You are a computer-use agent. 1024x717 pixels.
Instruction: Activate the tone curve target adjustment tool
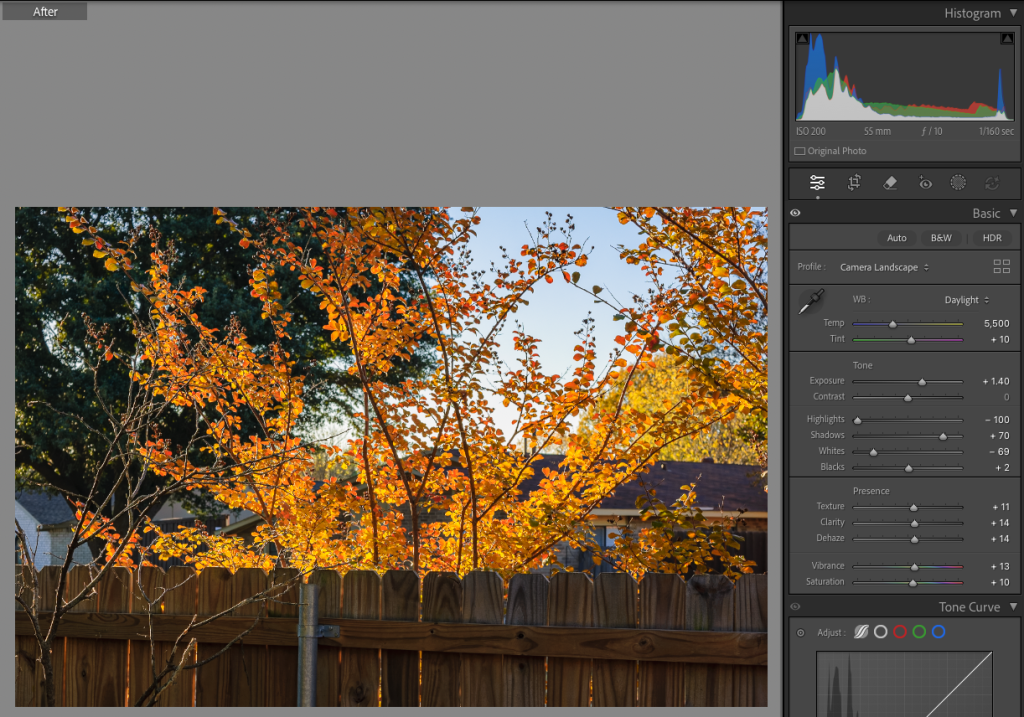(x=800, y=632)
